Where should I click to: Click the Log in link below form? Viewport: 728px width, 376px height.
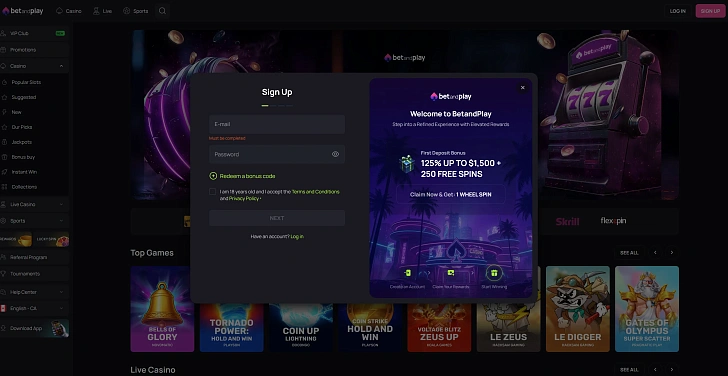(297, 237)
